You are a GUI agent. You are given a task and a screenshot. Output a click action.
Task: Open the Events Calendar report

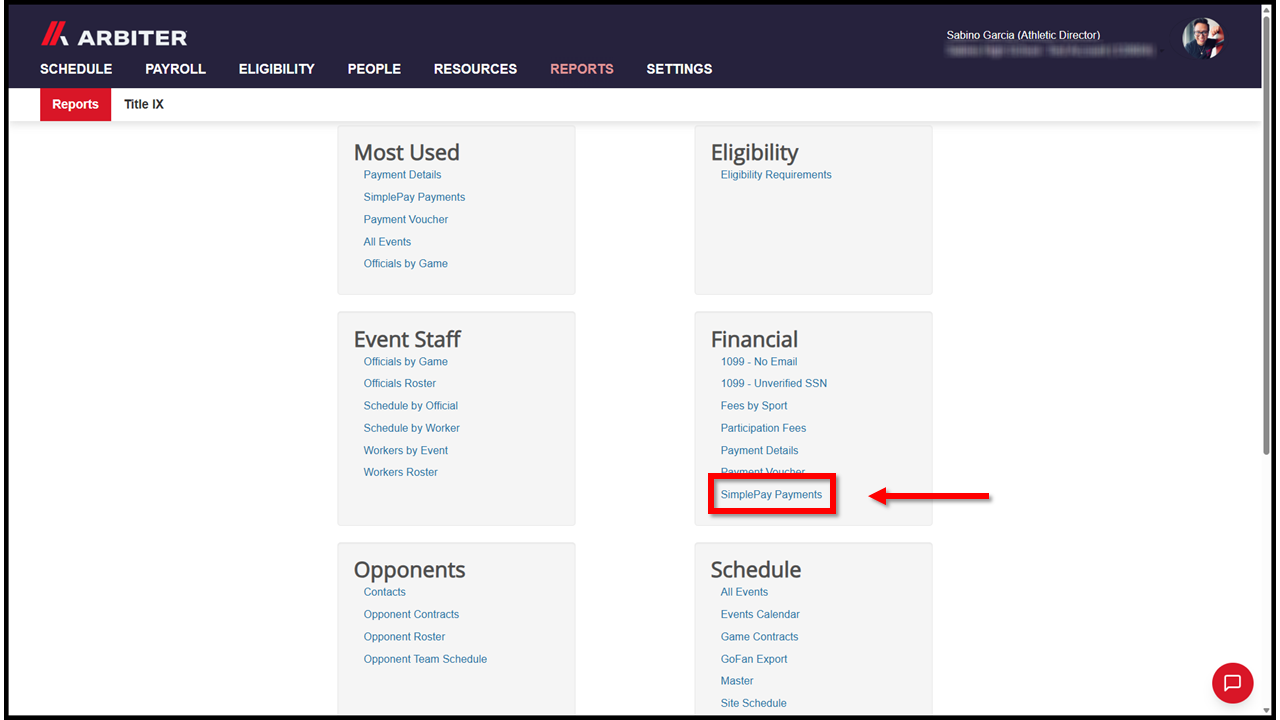click(x=760, y=614)
